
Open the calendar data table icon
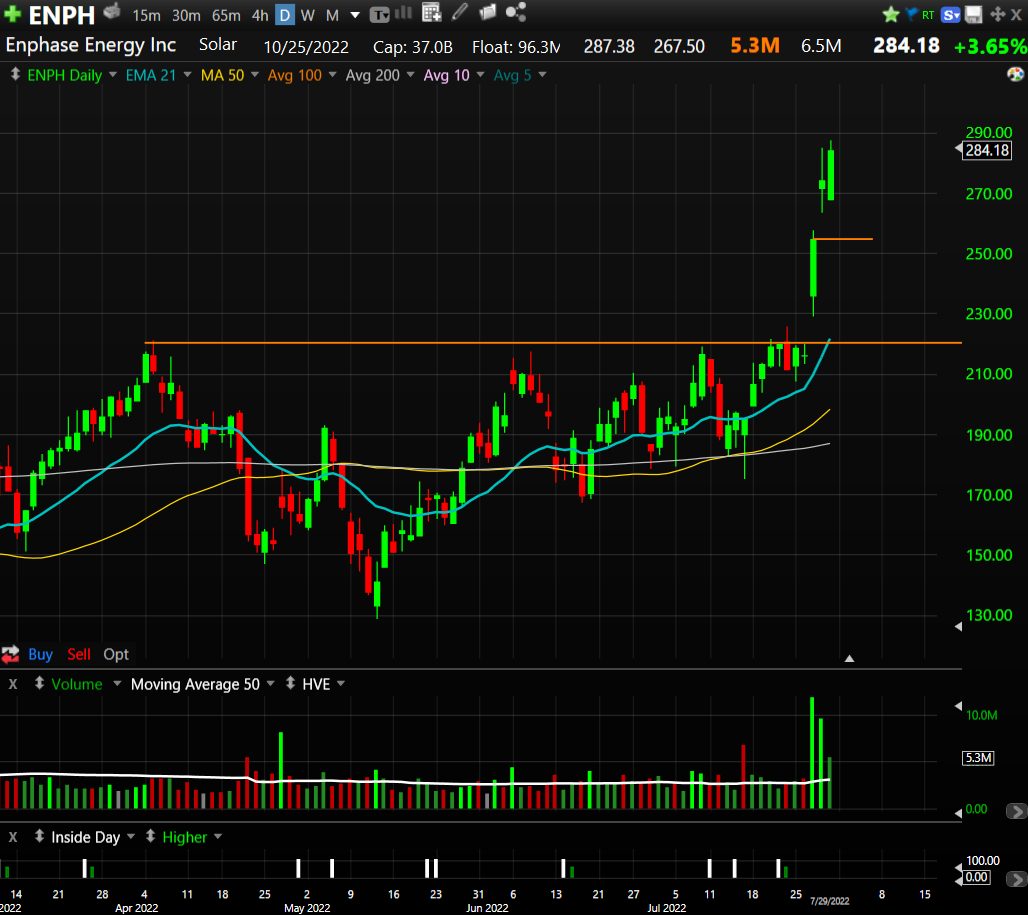pos(431,12)
